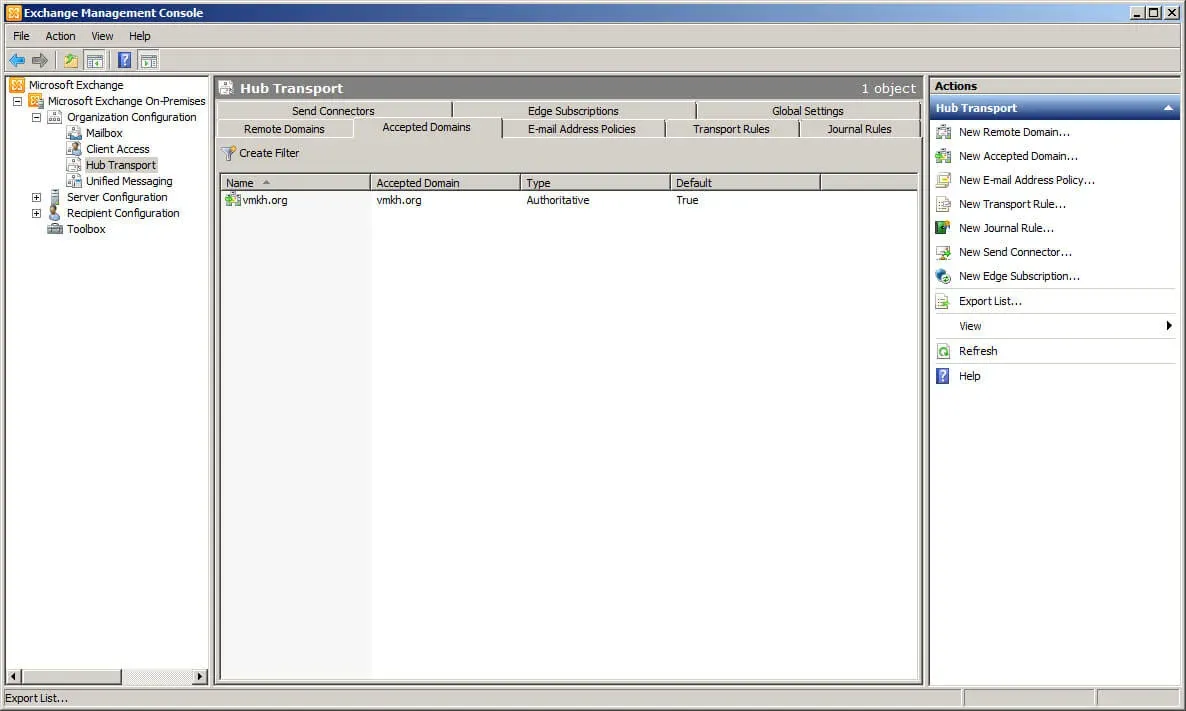Open the View submenu arrow in Actions
Screen dimensions: 1186x711
pyautogui.click(x=1169, y=326)
